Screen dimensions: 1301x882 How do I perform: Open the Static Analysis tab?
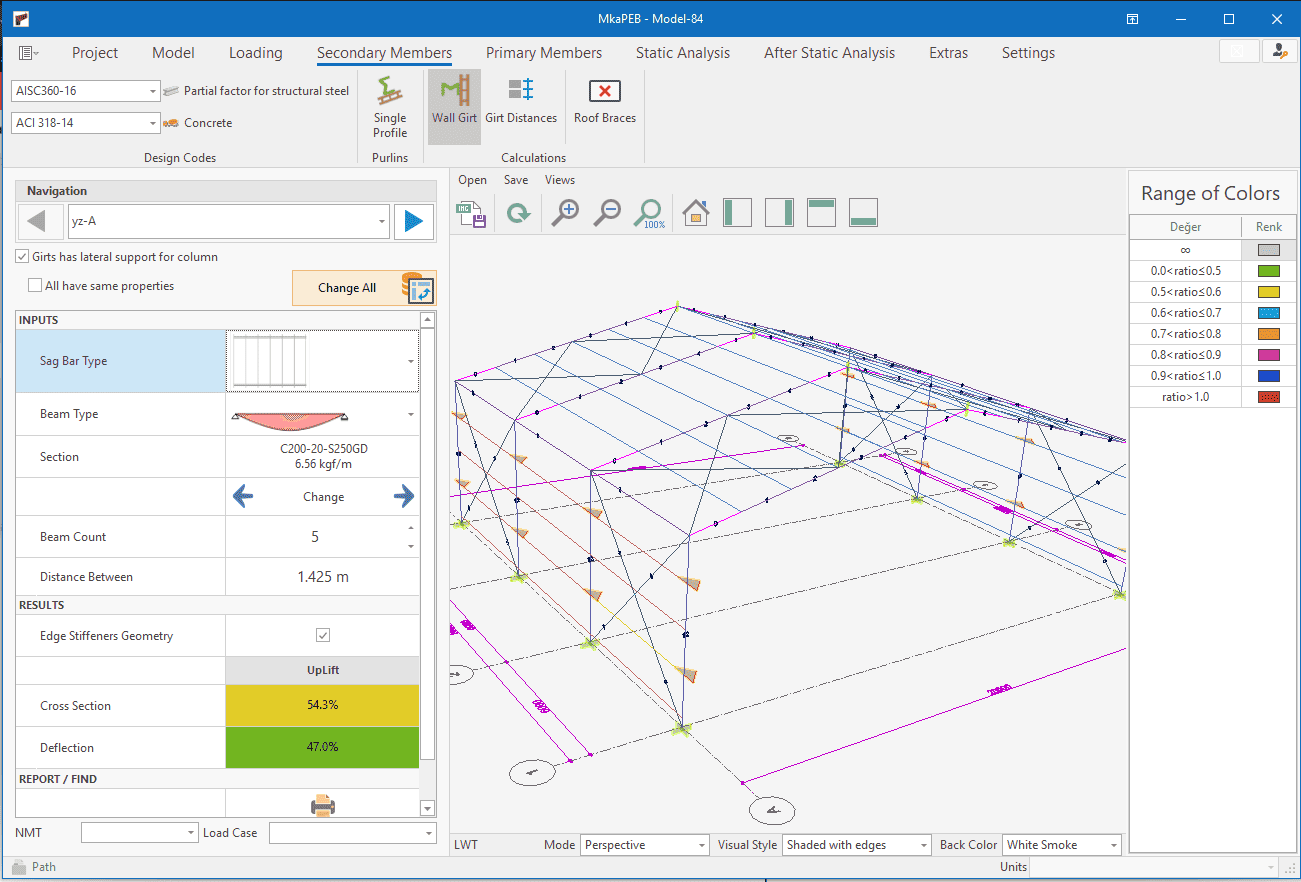(683, 53)
